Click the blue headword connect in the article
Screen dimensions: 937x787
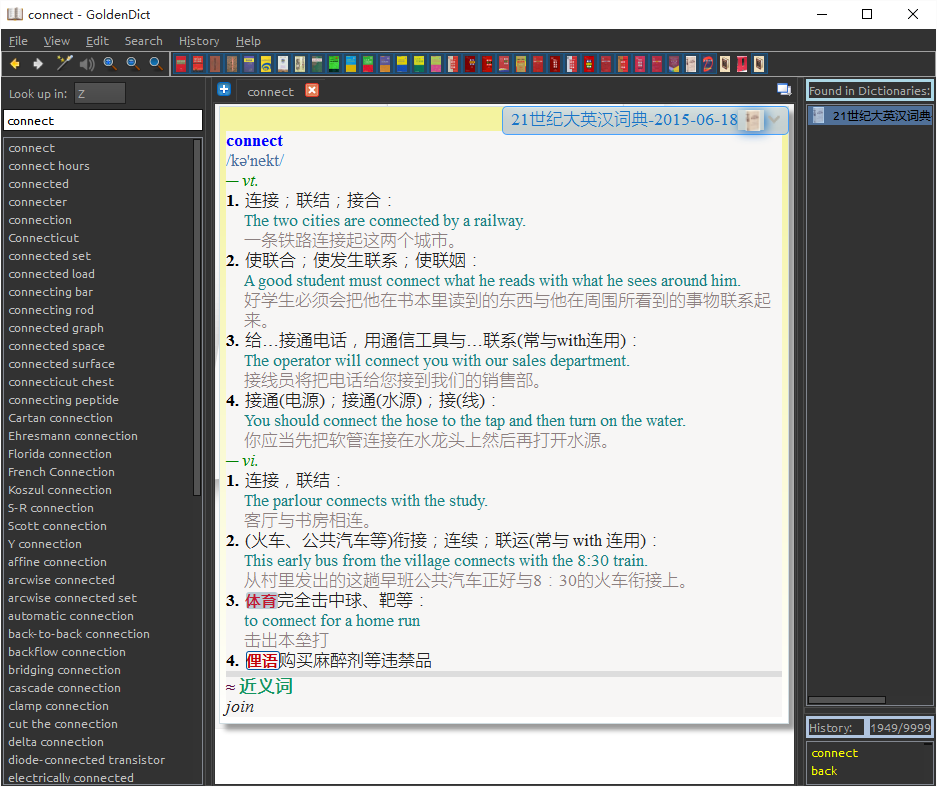[x=255, y=140]
